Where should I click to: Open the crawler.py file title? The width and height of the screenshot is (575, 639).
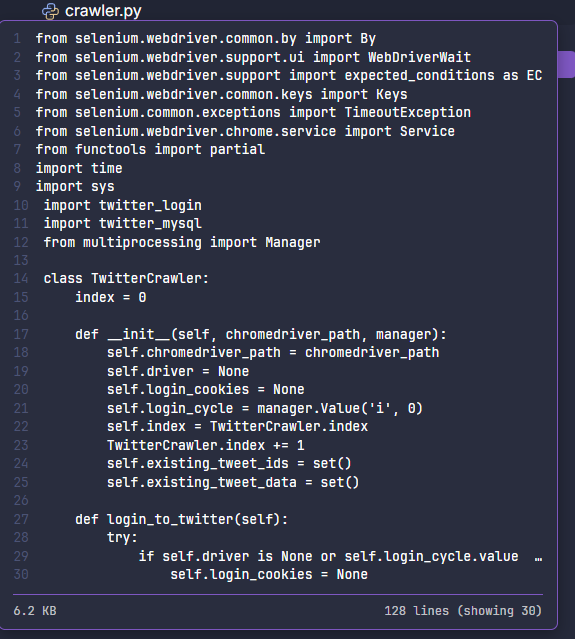point(103,11)
